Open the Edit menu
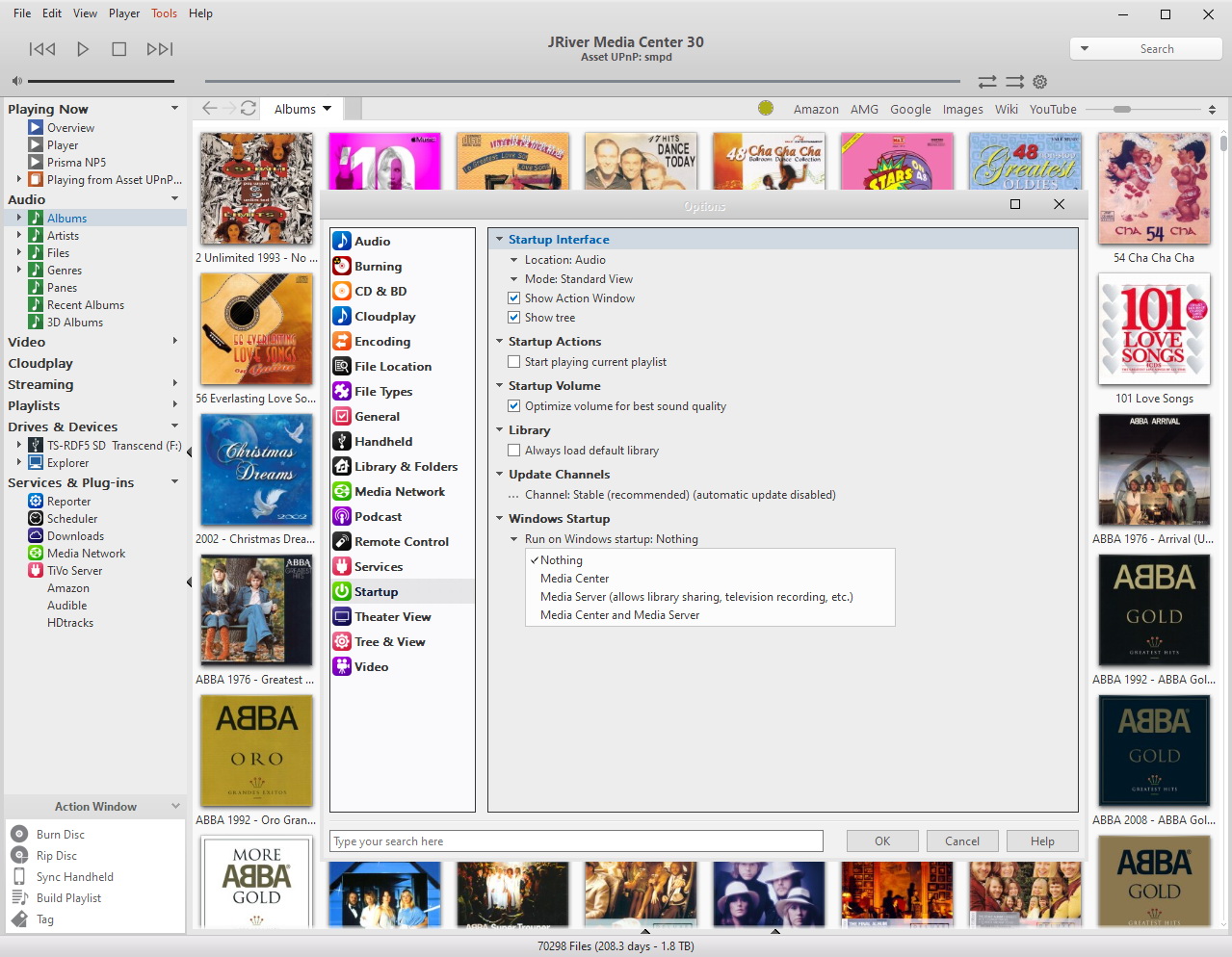 click(x=52, y=13)
